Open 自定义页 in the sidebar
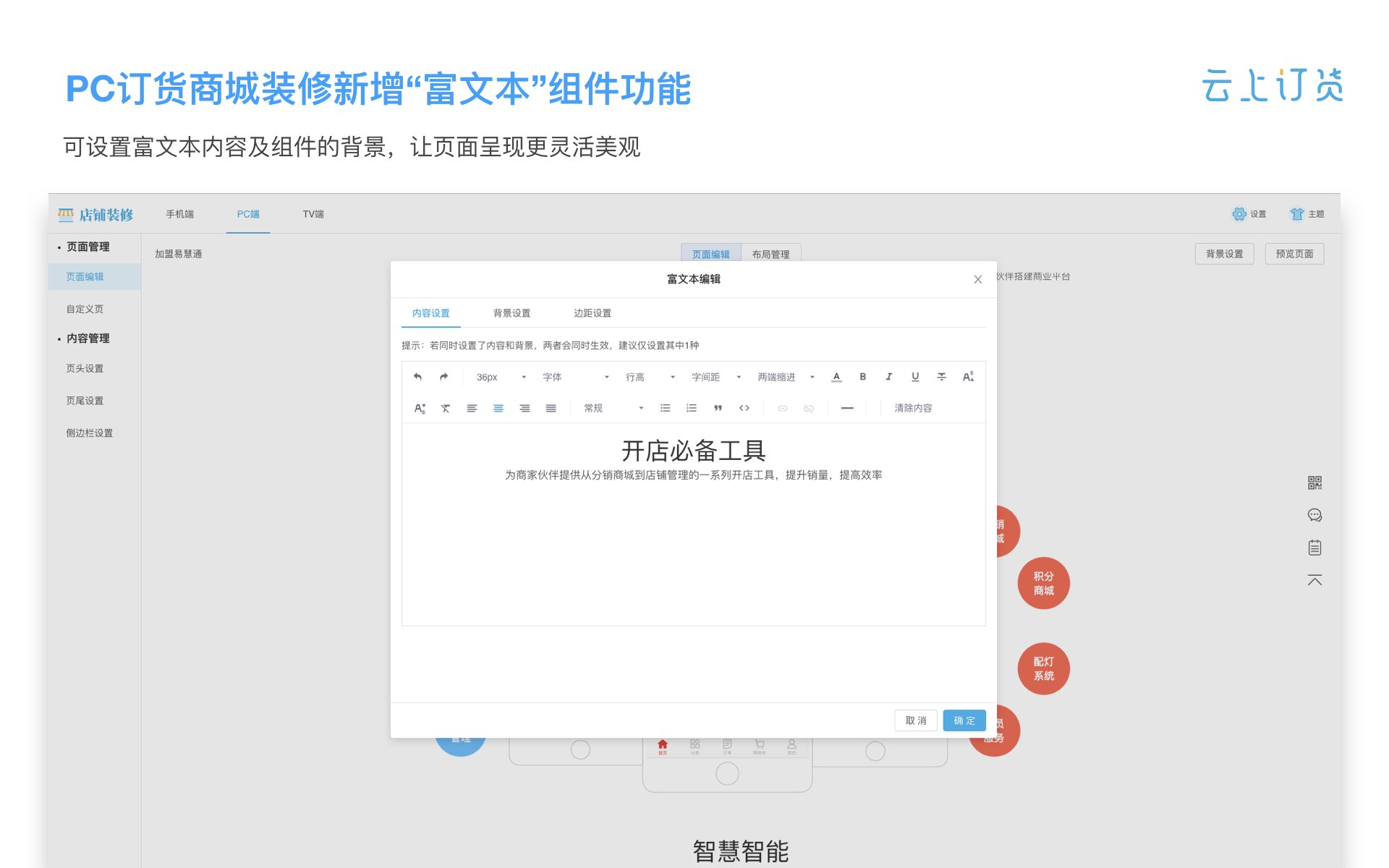1389x868 pixels. click(x=85, y=309)
